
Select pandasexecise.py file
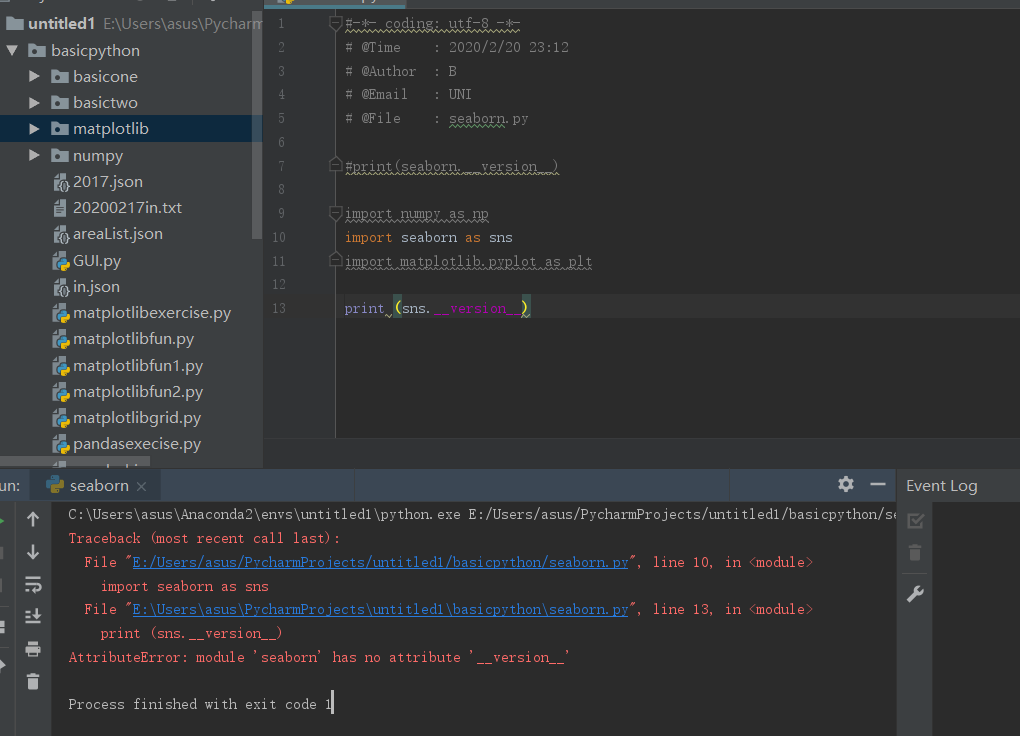(137, 444)
